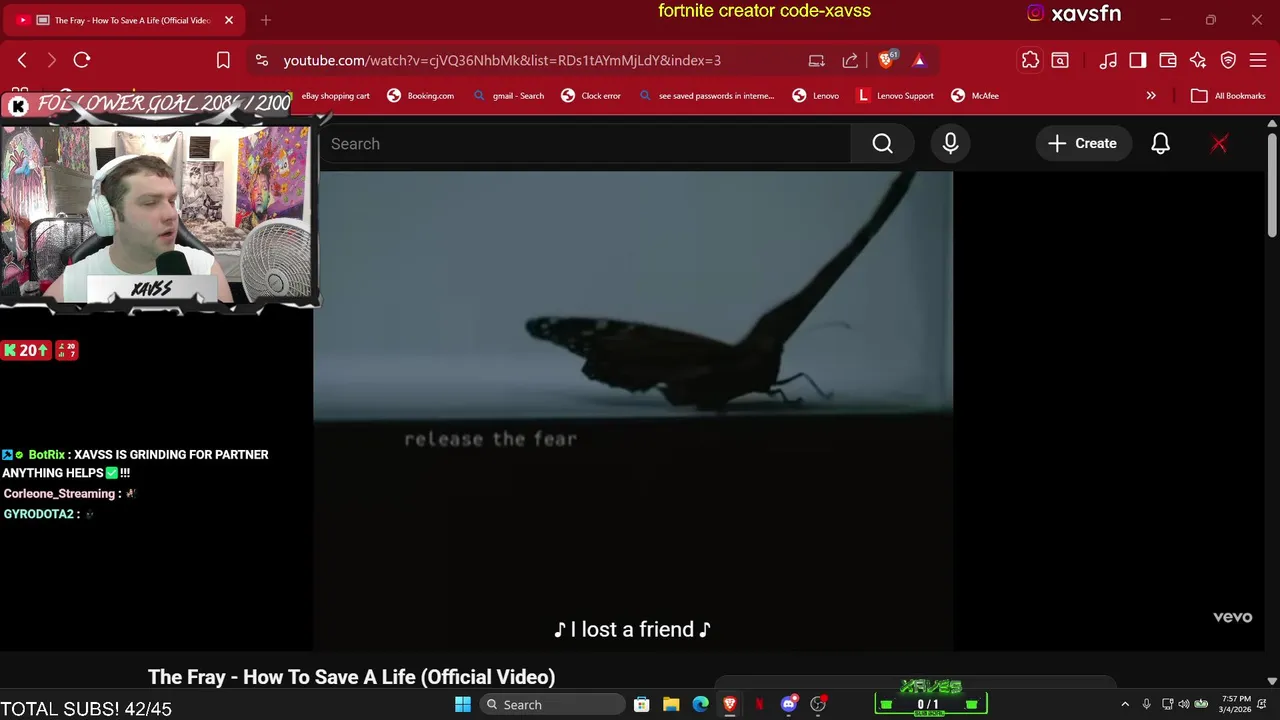Open the Clock error bookmark
Image resolution: width=1280 pixels, height=720 pixels.
(x=591, y=96)
